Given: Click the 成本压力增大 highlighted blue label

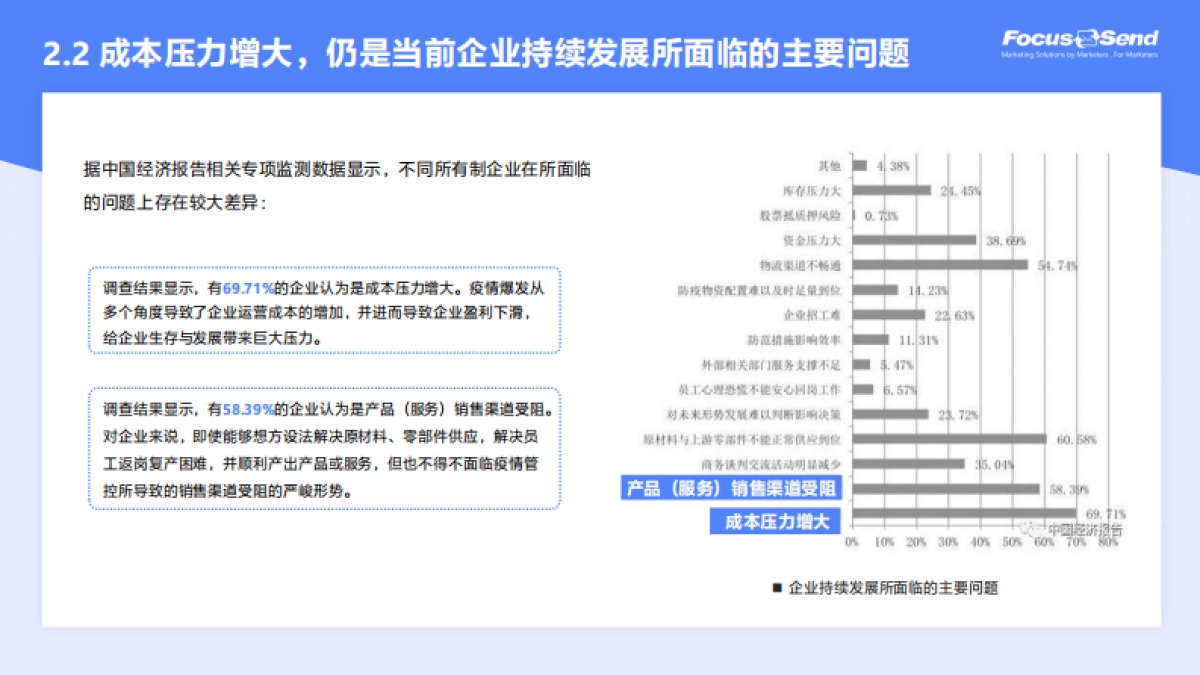Looking at the screenshot, I should [x=775, y=521].
